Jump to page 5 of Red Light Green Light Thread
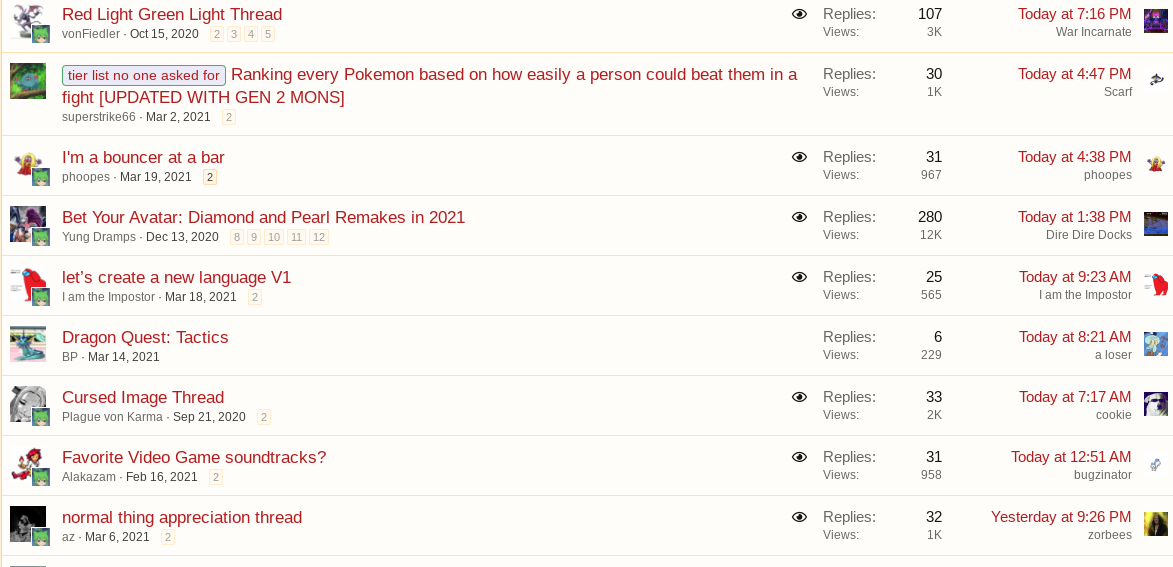Image resolution: width=1173 pixels, height=567 pixels. 268,34
